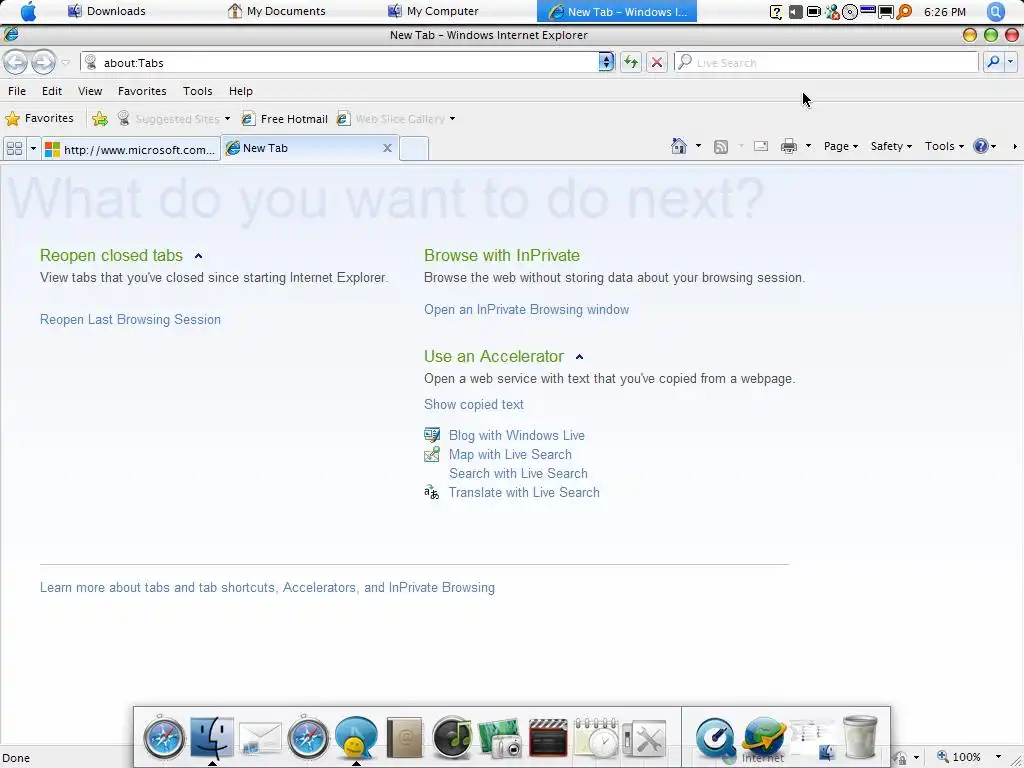The image size is (1024, 768).
Task: Expand the Suggested Sites dropdown
Action: 227,119
